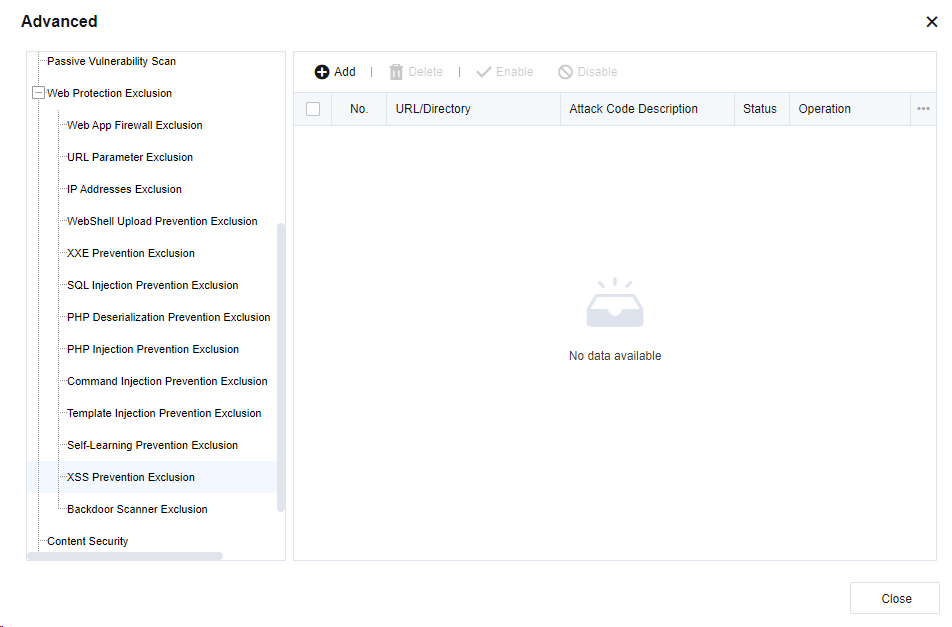Screen dimensions: 952x627
Task: Open the column options ellipsis icon
Action: click(x=923, y=109)
